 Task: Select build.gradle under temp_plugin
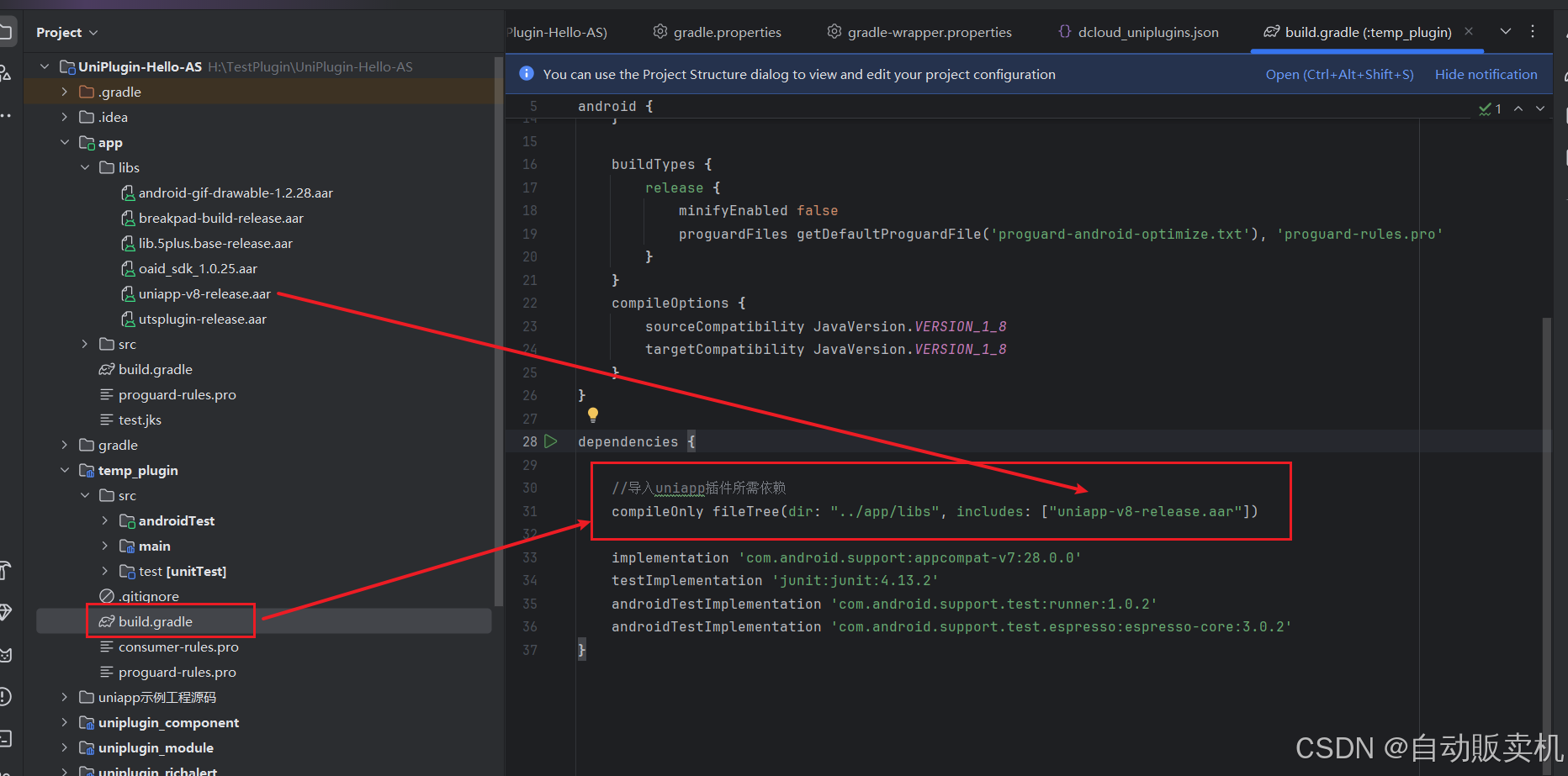point(156,621)
